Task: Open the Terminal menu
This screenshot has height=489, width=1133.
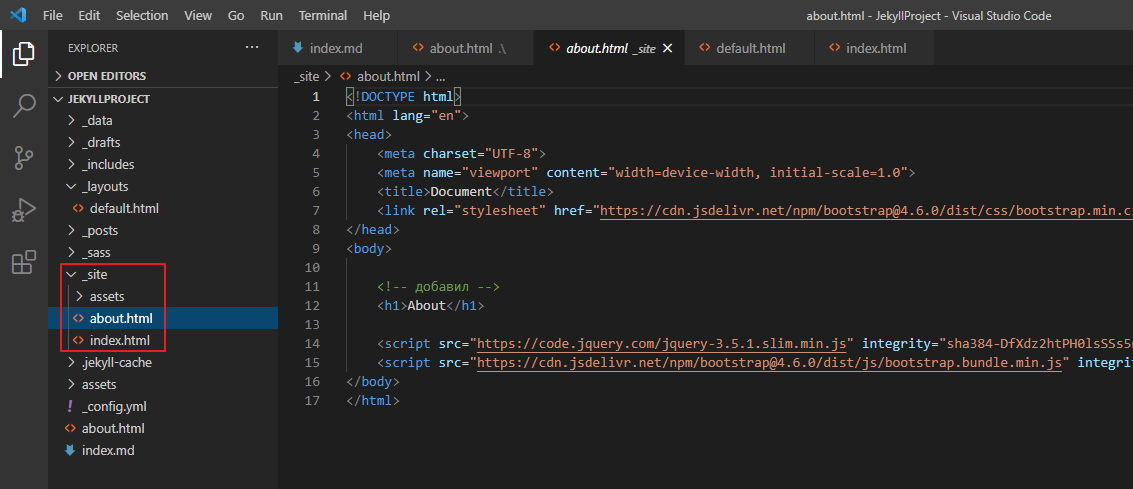Action: point(323,16)
